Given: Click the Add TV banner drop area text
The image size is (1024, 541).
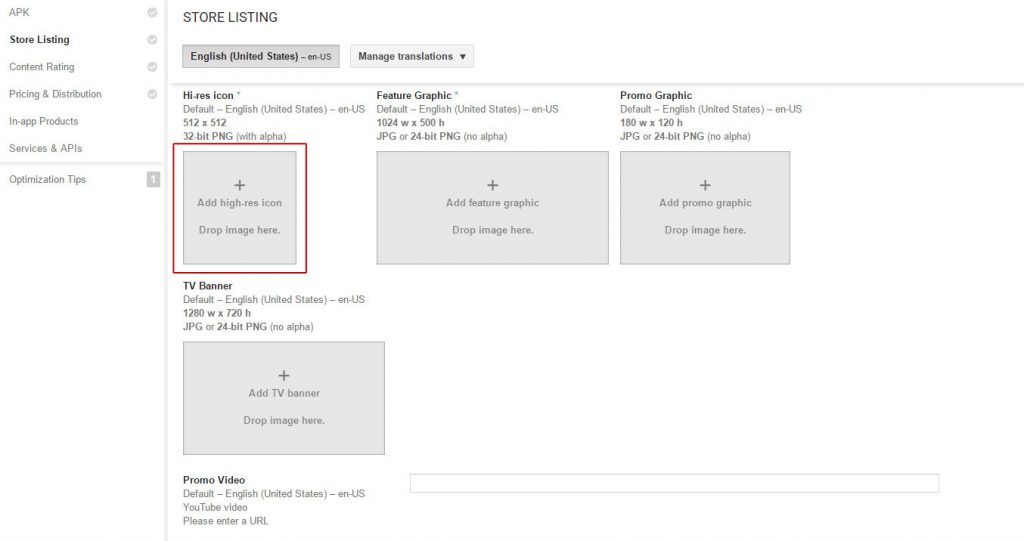Looking at the screenshot, I should pyautogui.click(x=284, y=394).
